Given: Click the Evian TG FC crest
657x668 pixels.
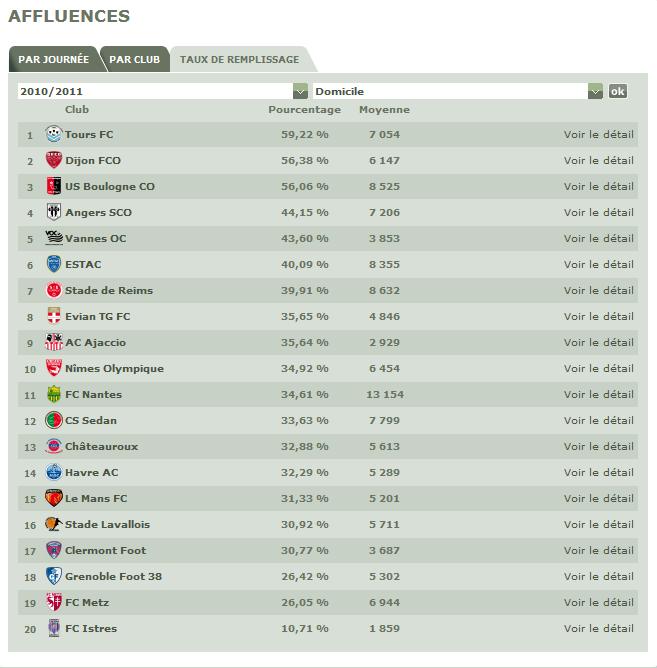Looking at the screenshot, I should [x=54, y=316].
